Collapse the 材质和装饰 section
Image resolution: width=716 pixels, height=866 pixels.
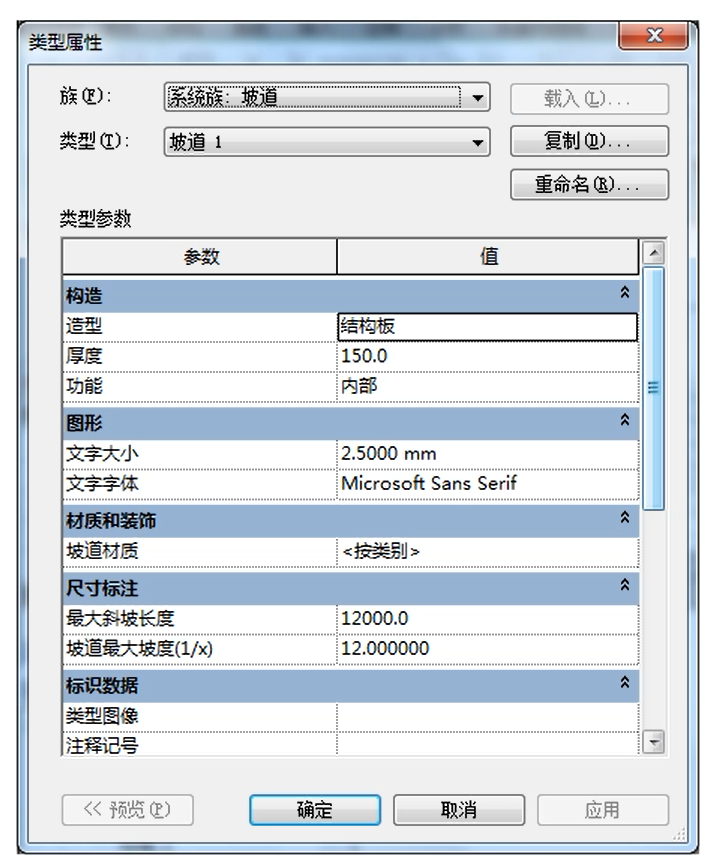[x=625, y=519]
